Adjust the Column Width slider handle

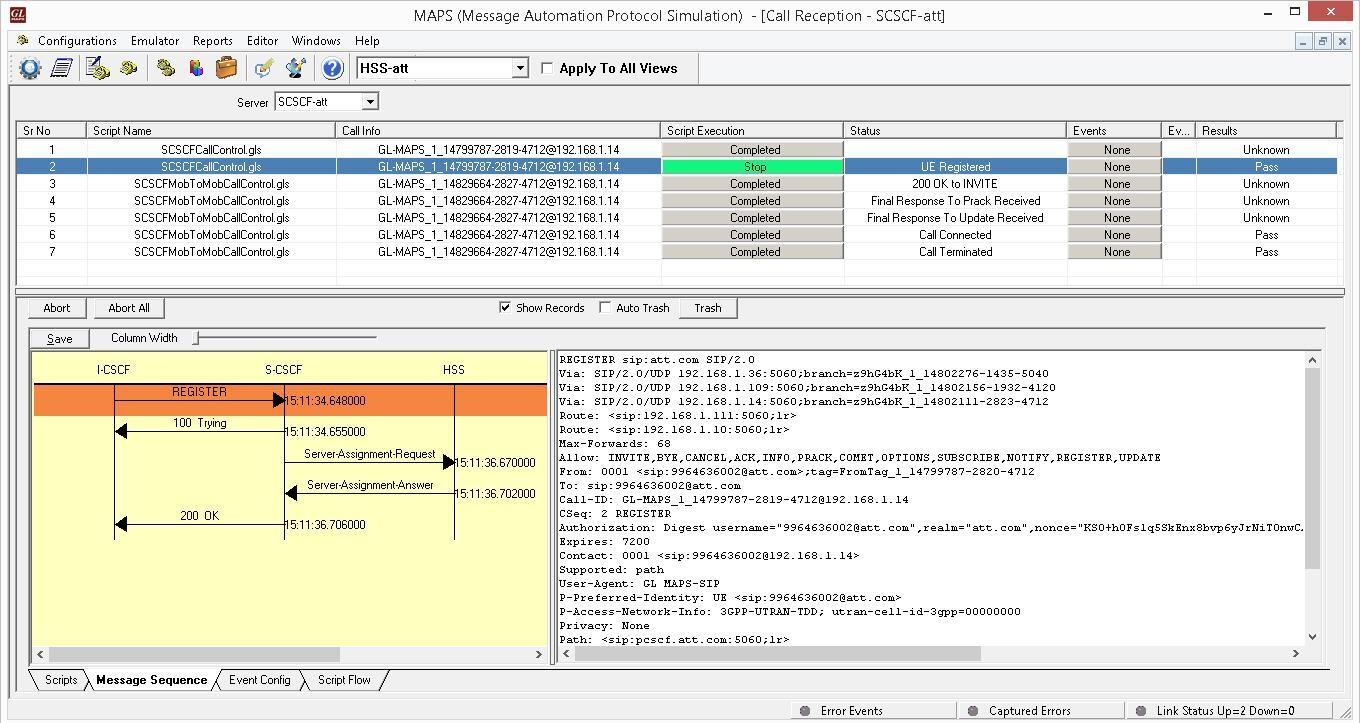(x=197, y=338)
